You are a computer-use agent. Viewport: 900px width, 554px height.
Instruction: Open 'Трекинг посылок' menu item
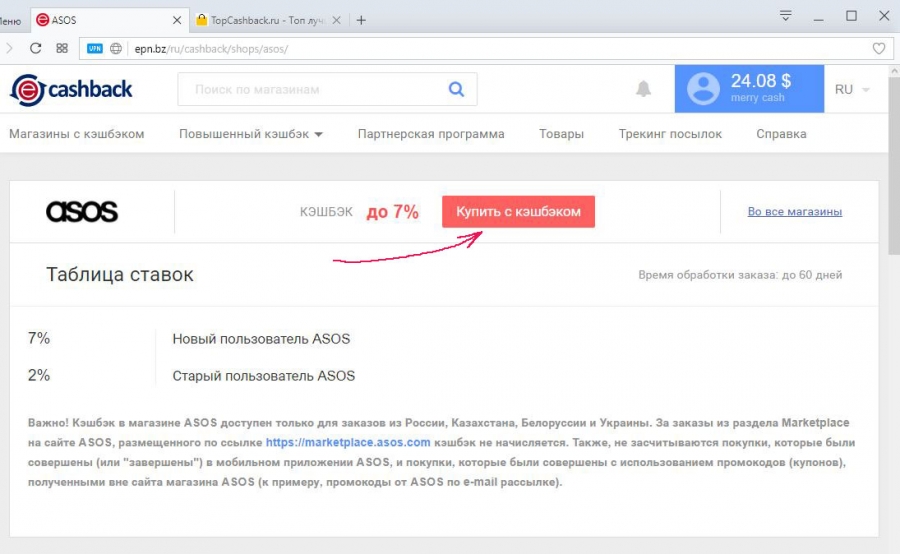(670, 134)
